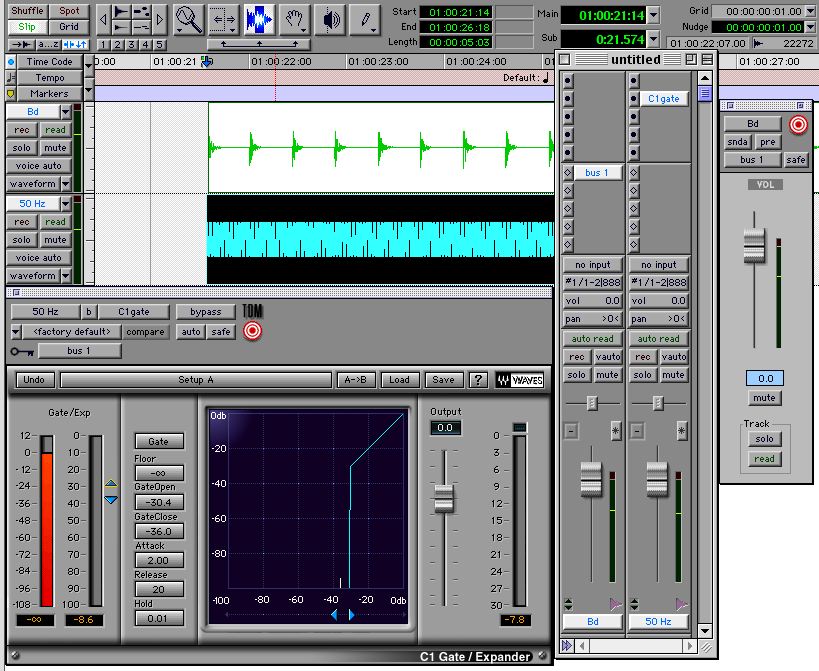Select the Zoomer magnifying glass tool
The height and width of the screenshot is (671, 819).
pos(188,18)
